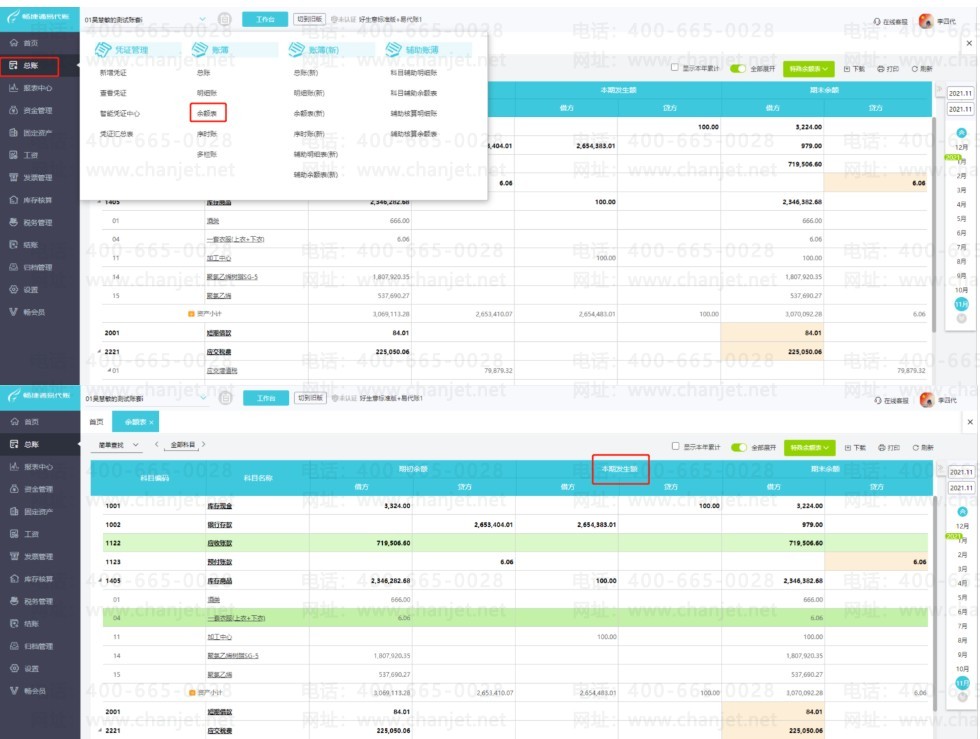This screenshot has width=980, height=739.
Task: Click 固定资产 sidebar icon in the lower window
Action: (x=14, y=511)
